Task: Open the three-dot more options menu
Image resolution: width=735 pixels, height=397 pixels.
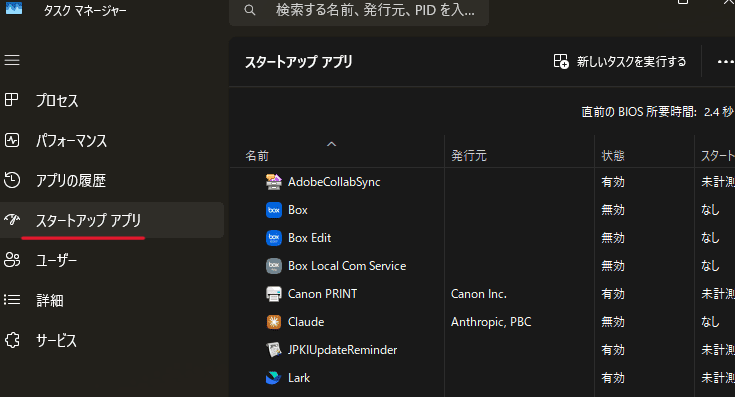Action: click(x=725, y=61)
